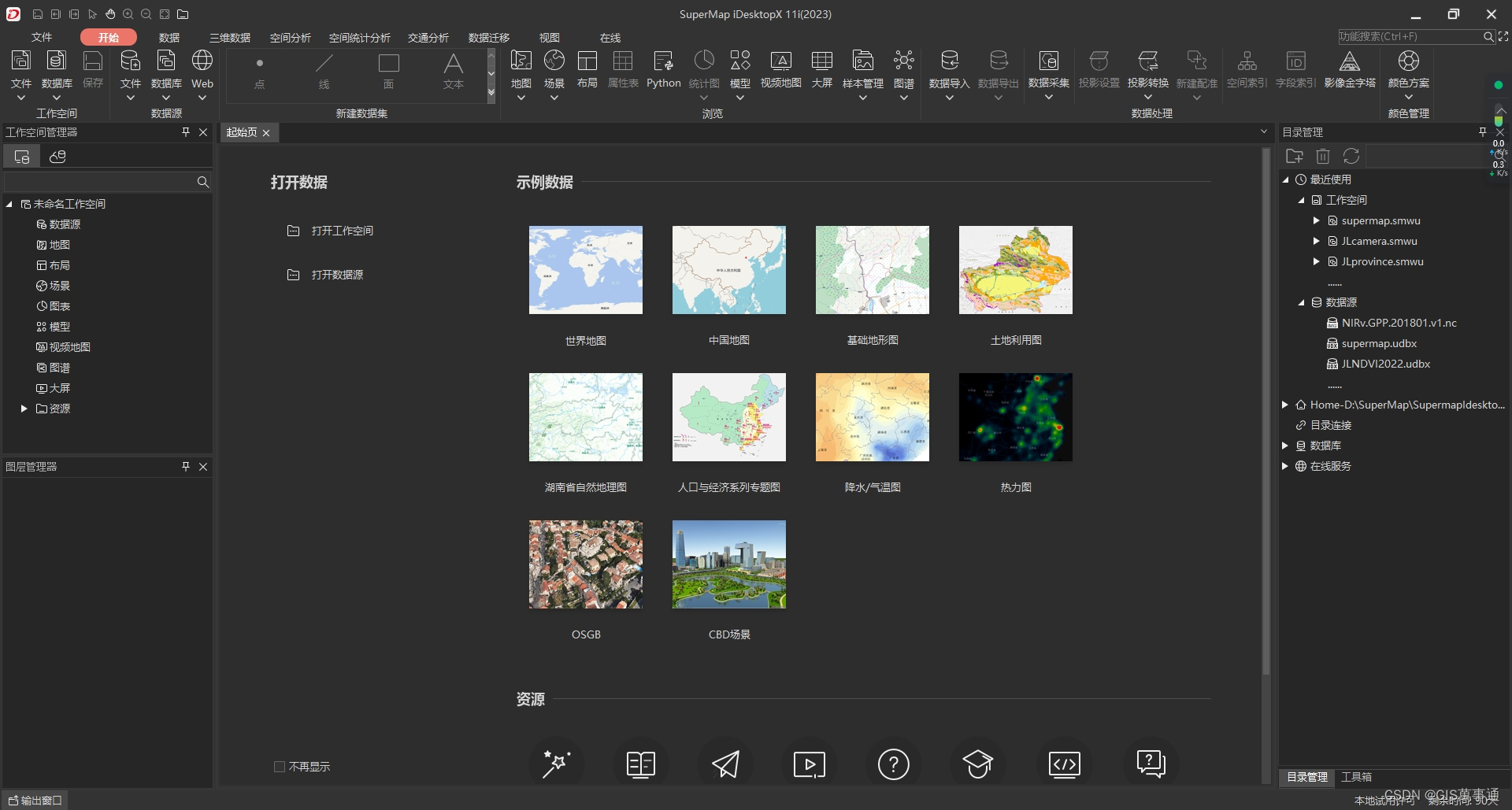Click the 打开工作空间 button
Viewport: 1512px width, 810px height.
point(342,230)
